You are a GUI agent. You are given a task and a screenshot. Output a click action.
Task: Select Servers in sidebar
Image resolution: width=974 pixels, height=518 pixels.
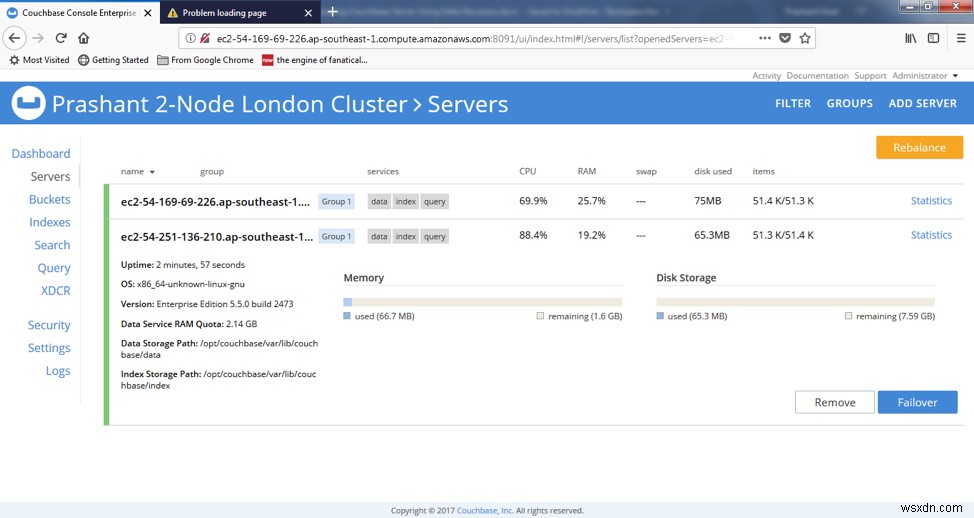[50, 176]
